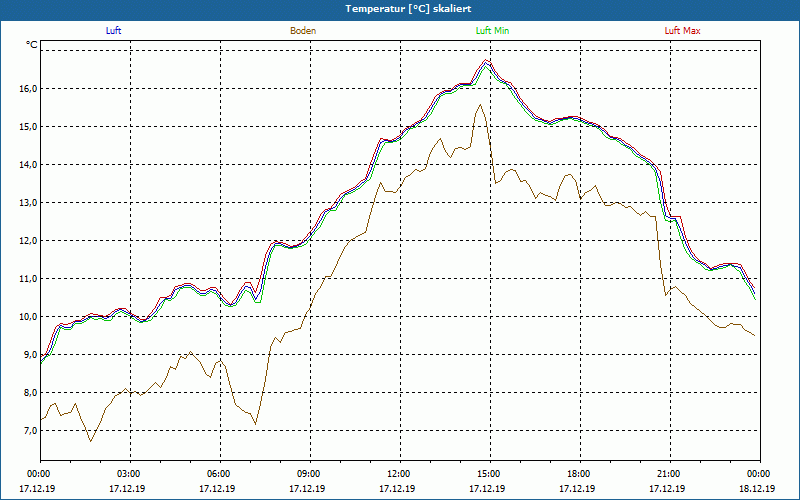This screenshot has height=500, width=800.
Task: Click the air temperature peak near 15:00
Action: click(486, 60)
